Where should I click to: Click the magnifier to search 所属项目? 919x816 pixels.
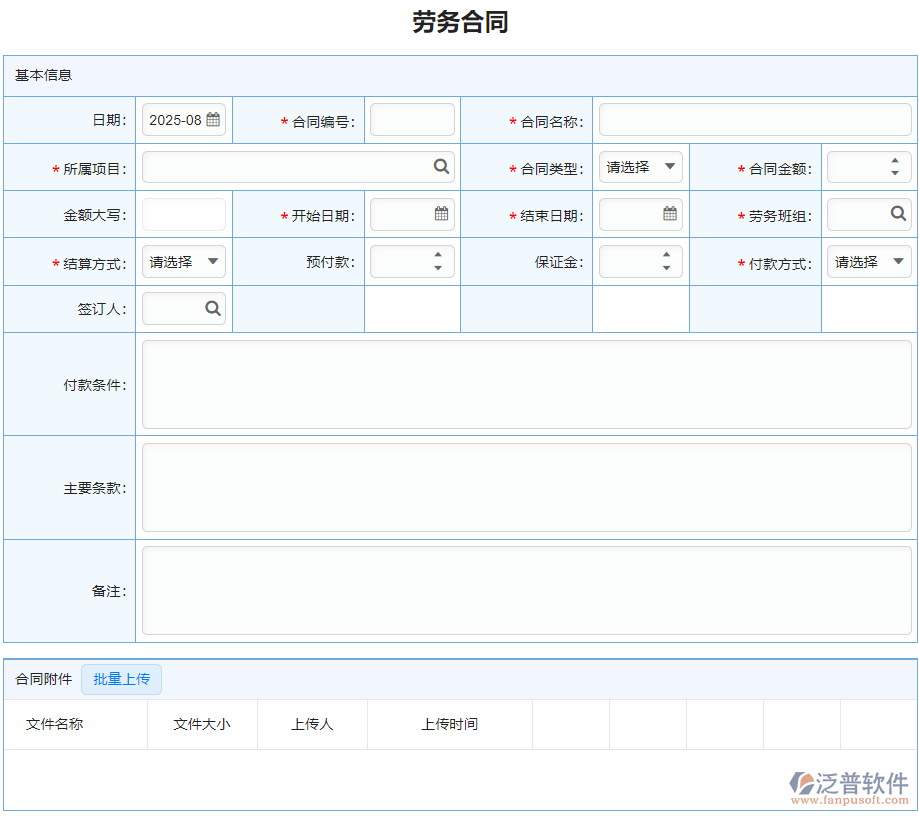[441, 166]
